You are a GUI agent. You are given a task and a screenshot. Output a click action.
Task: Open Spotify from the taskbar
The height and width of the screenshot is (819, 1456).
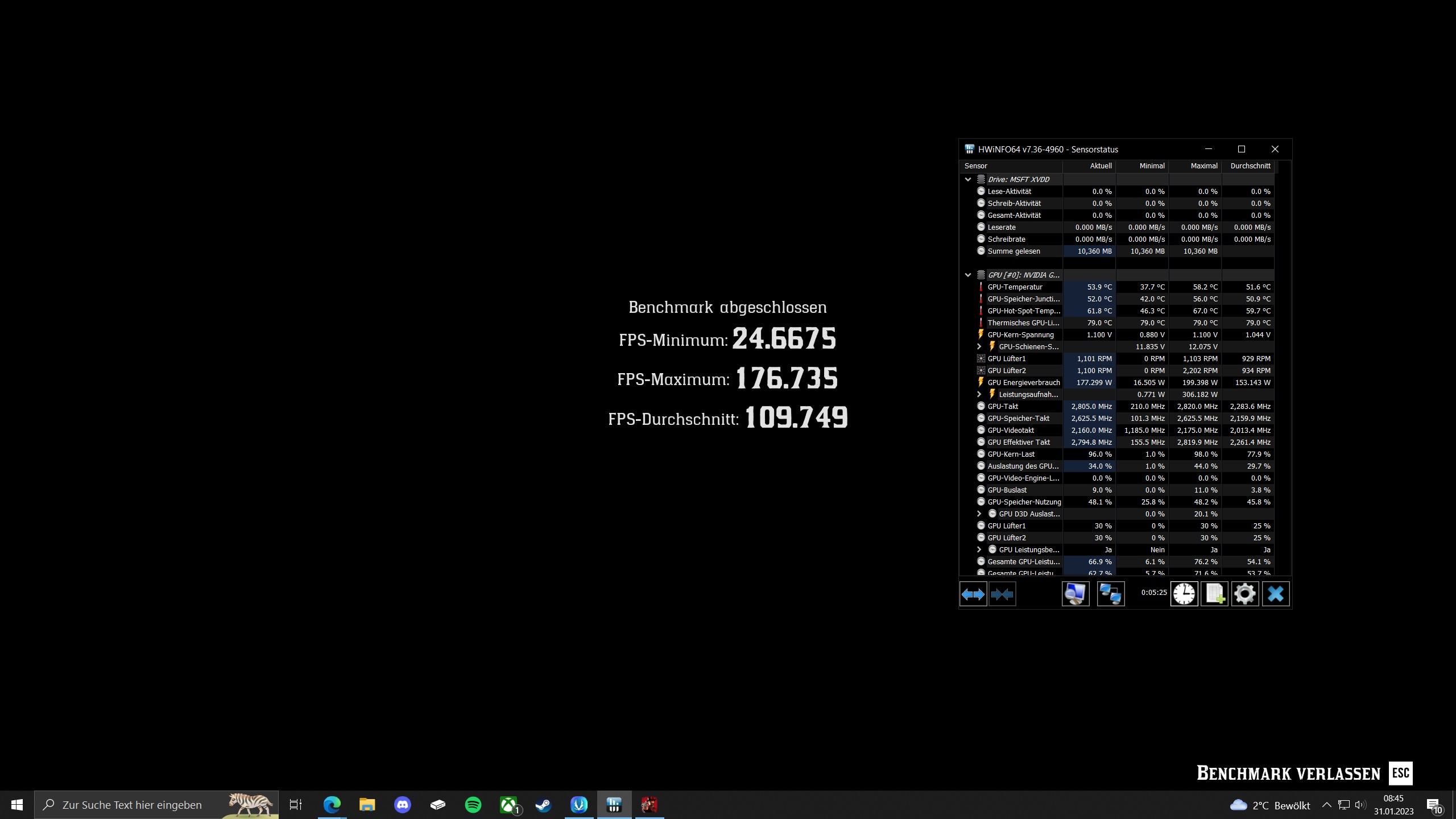tap(473, 805)
